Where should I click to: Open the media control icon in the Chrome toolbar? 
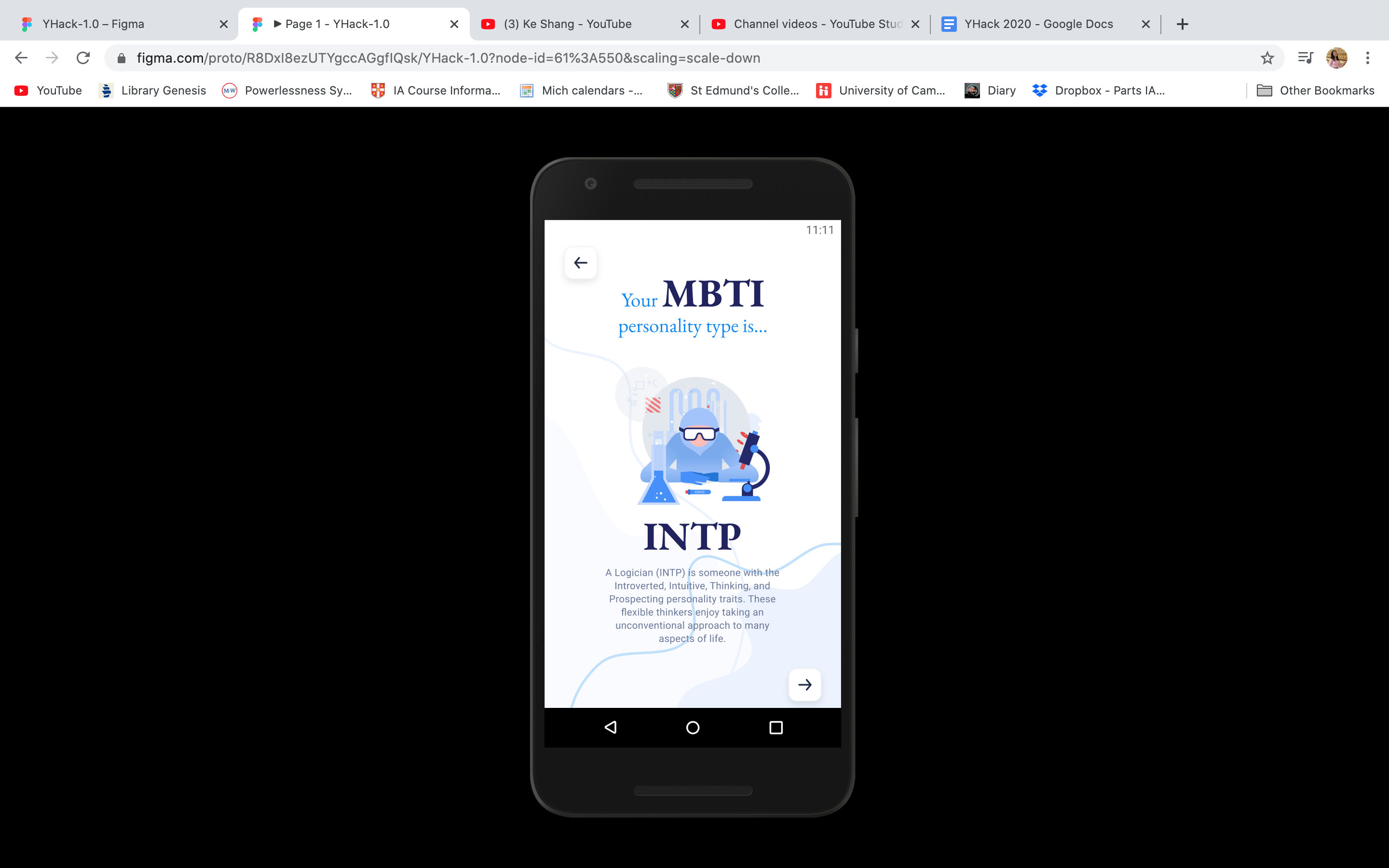point(1305,58)
